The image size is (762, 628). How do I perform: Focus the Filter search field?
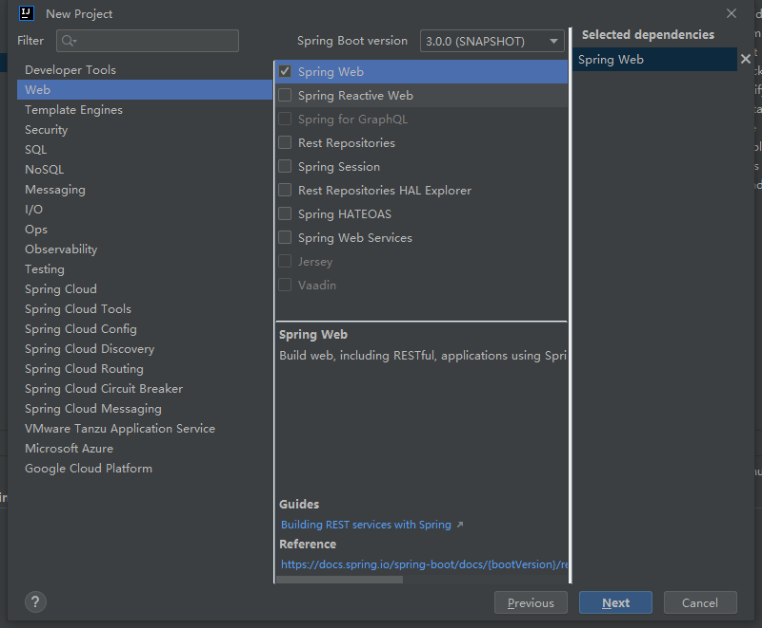(x=147, y=41)
